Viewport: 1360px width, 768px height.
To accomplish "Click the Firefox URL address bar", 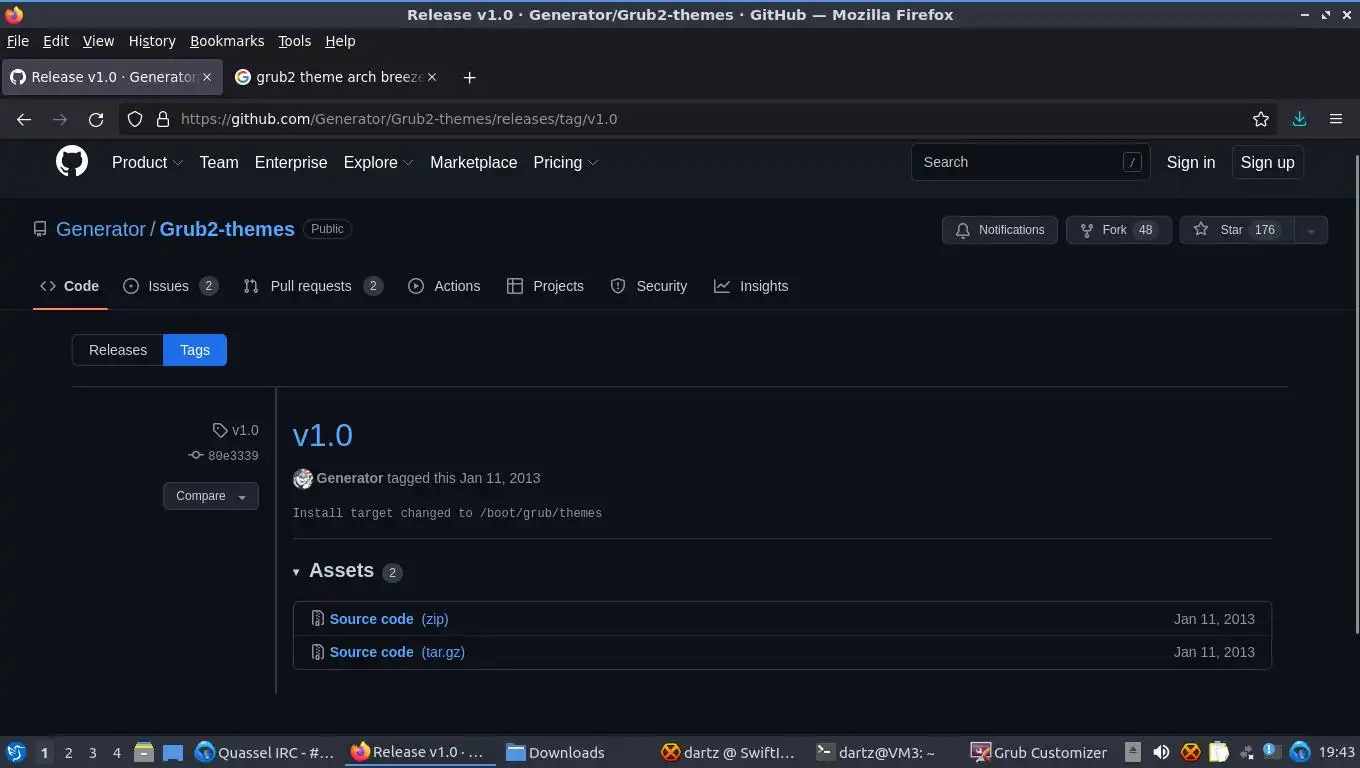I will (700, 119).
